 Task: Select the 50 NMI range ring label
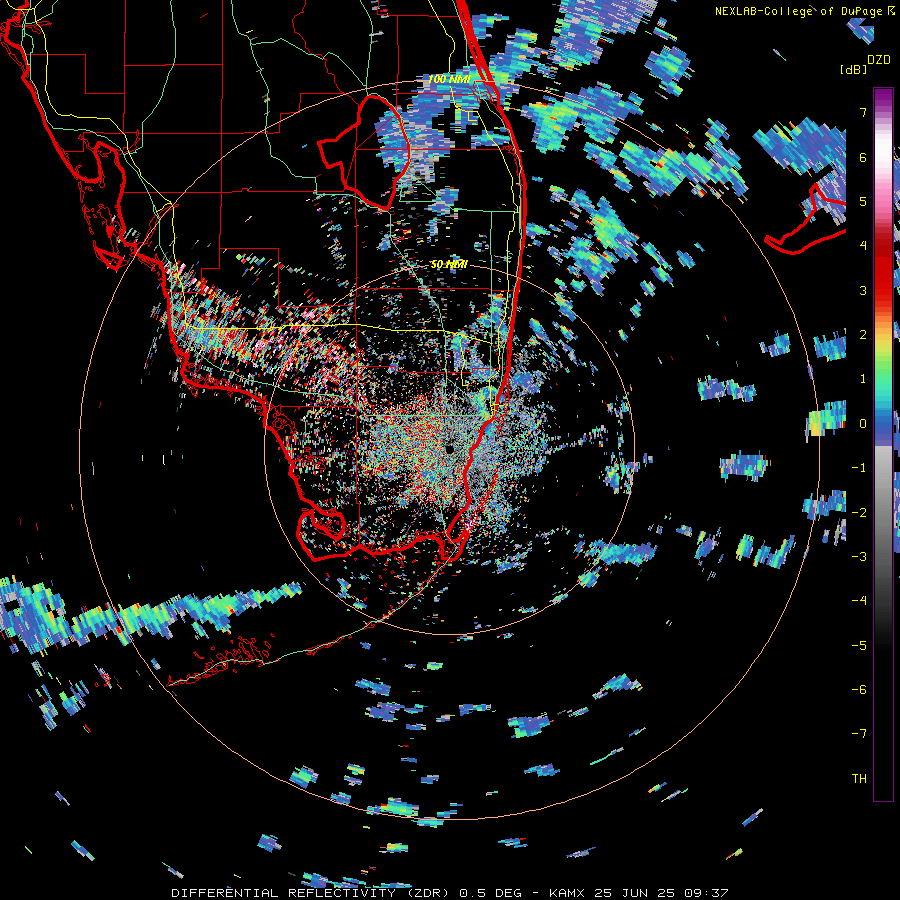tap(449, 265)
